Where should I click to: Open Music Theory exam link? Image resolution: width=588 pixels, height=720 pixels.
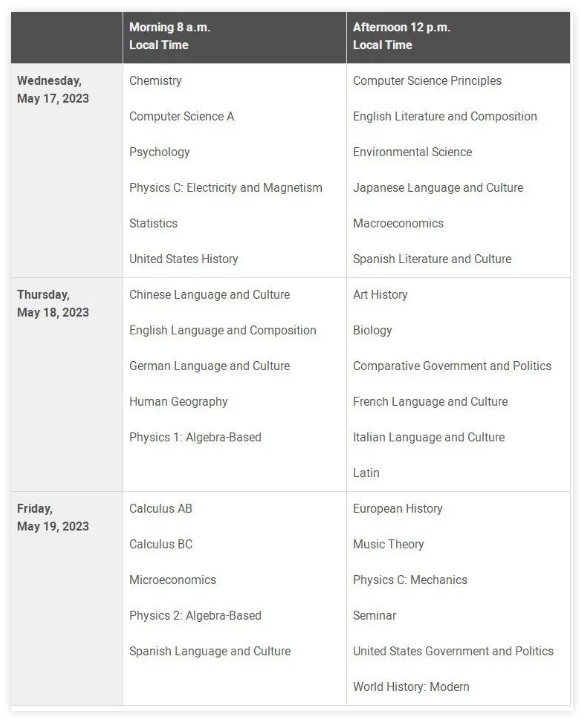tap(388, 544)
